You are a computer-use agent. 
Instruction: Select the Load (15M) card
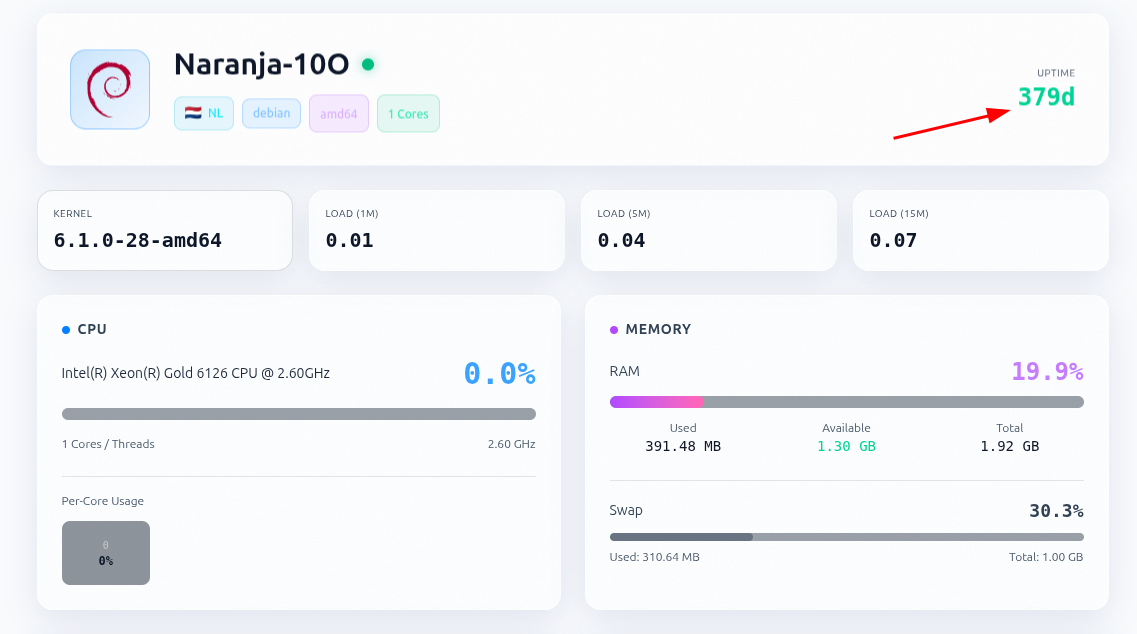point(980,230)
